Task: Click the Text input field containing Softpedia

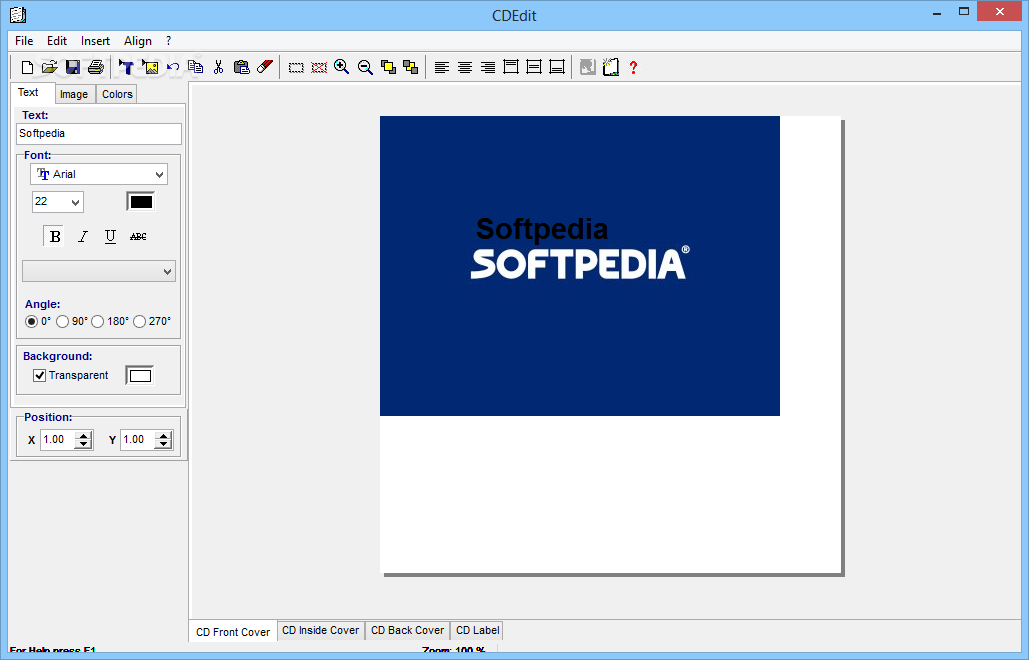Action: point(99,134)
